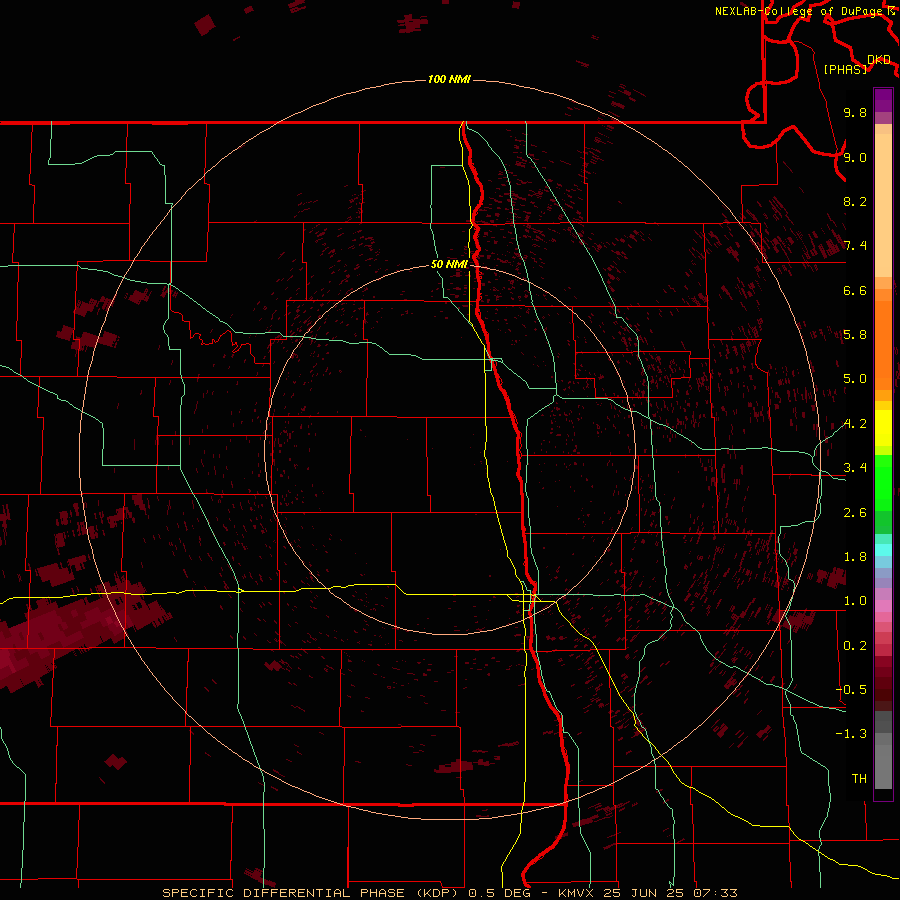Click the 4.2 value on the color scale
Image resolution: width=900 pixels, height=900 pixels.
855,424
